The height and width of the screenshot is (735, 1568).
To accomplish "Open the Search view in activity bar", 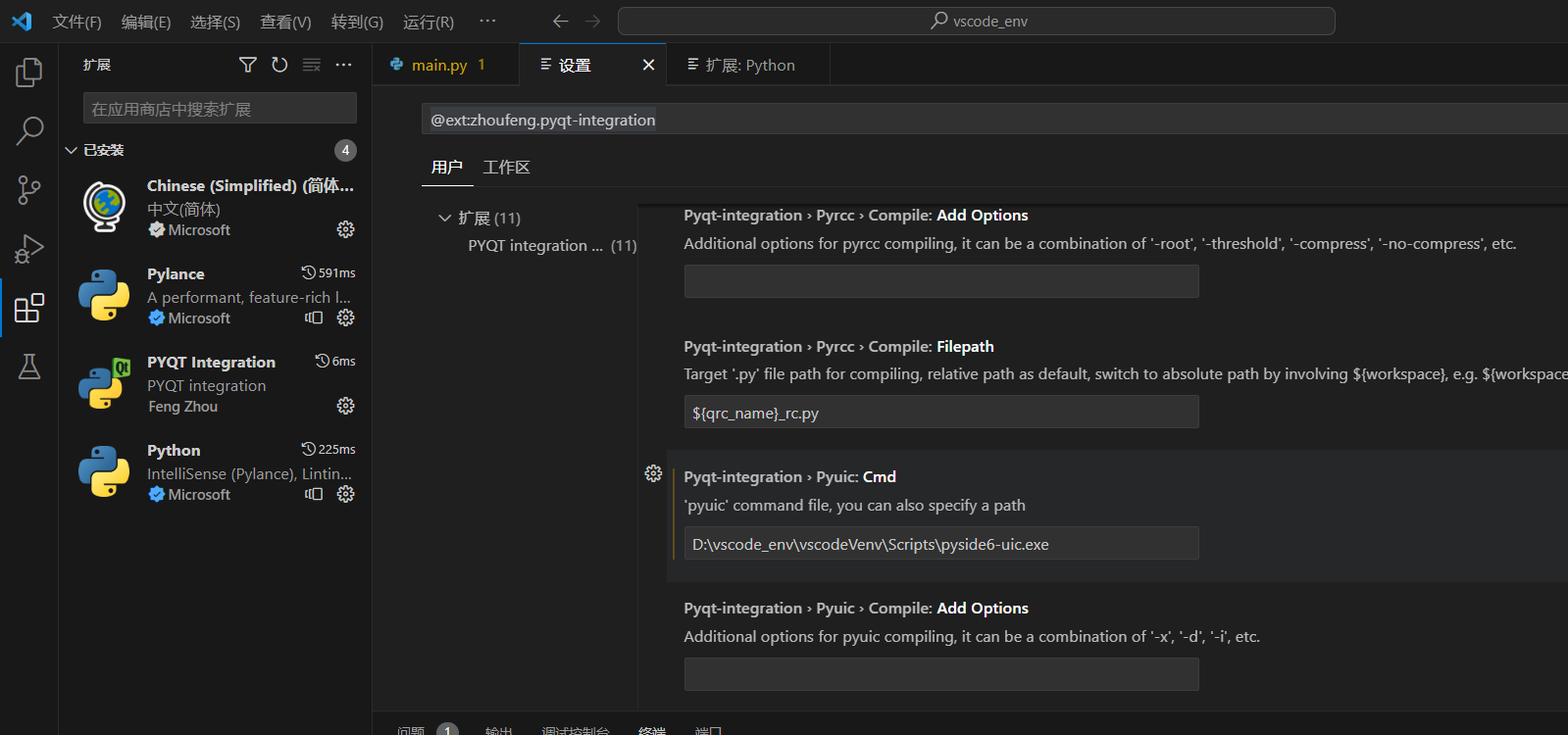I will pyautogui.click(x=29, y=130).
